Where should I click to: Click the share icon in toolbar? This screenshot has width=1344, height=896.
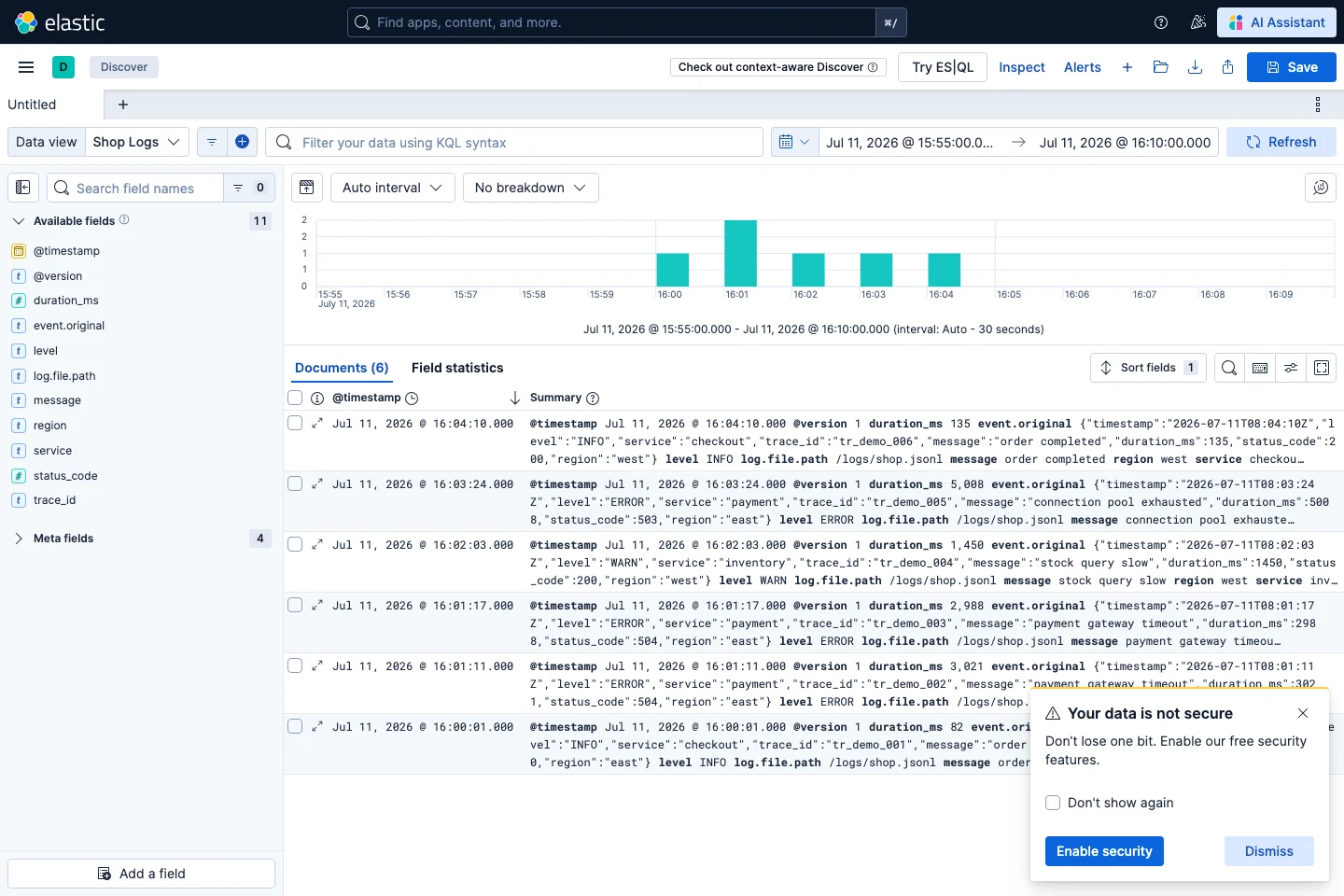pos(1228,67)
